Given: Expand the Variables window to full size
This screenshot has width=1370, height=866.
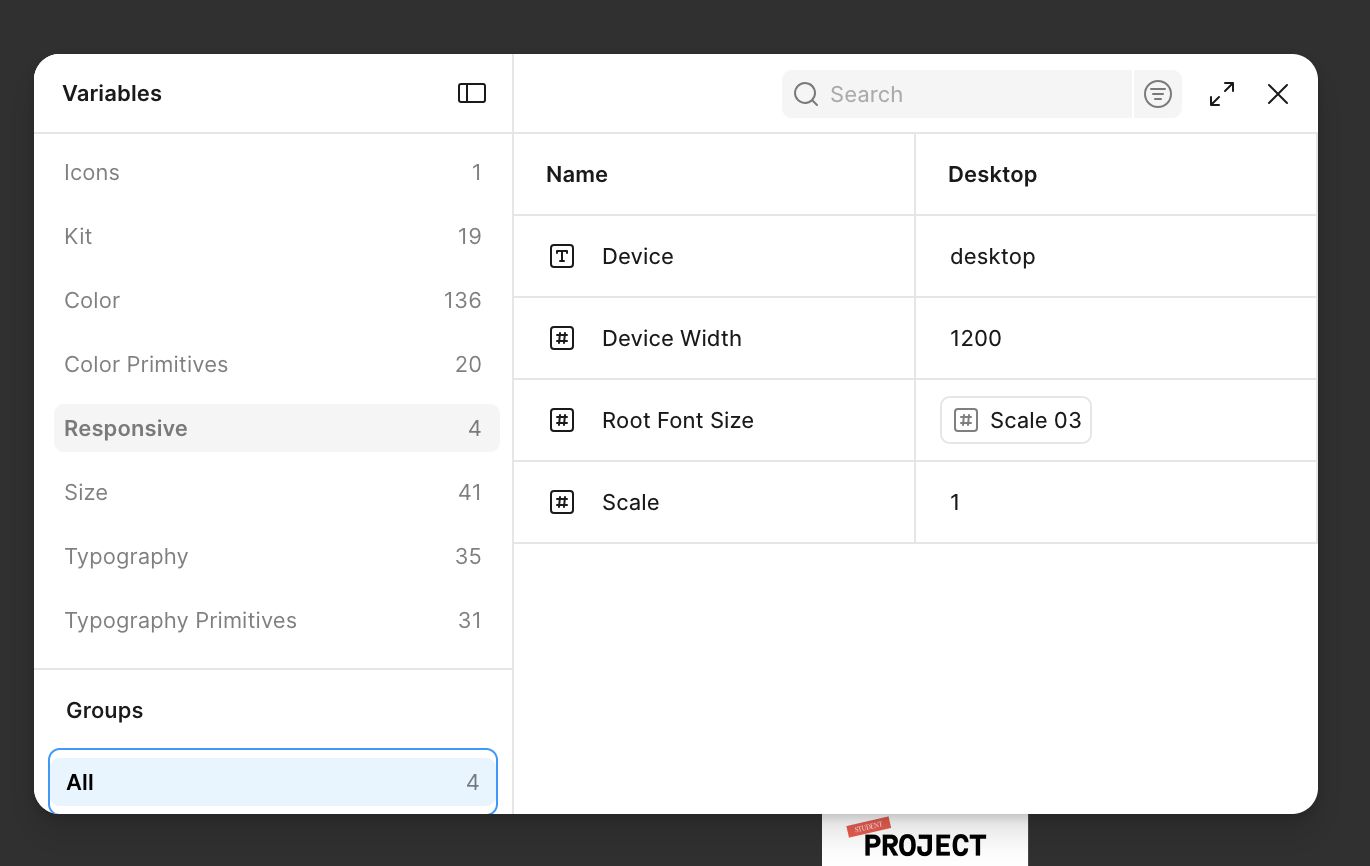Looking at the screenshot, I should [x=1222, y=94].
